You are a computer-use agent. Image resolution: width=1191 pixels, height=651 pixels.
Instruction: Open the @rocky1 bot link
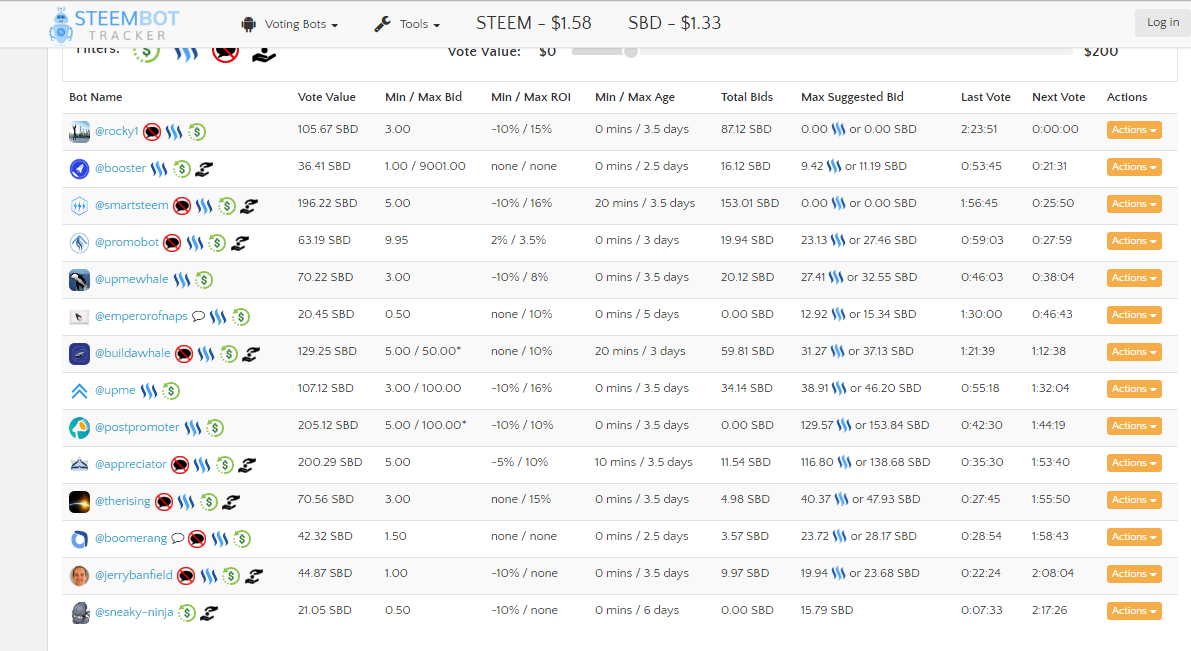[x=116, y=131]
